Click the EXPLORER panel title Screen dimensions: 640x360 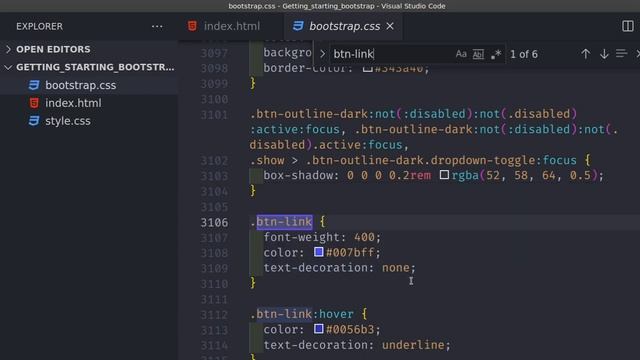pyautogui.click(x=40, y=27)
